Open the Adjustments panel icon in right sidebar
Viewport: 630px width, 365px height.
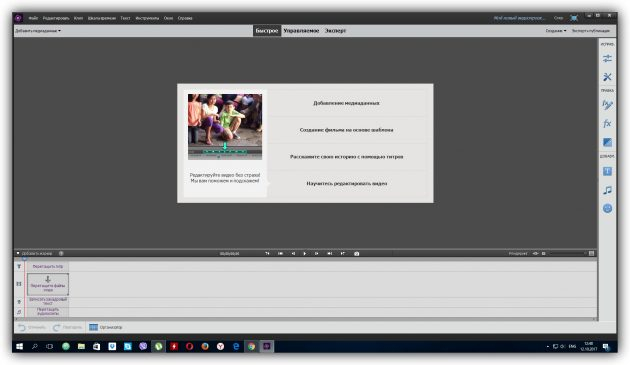click(607, 58)
